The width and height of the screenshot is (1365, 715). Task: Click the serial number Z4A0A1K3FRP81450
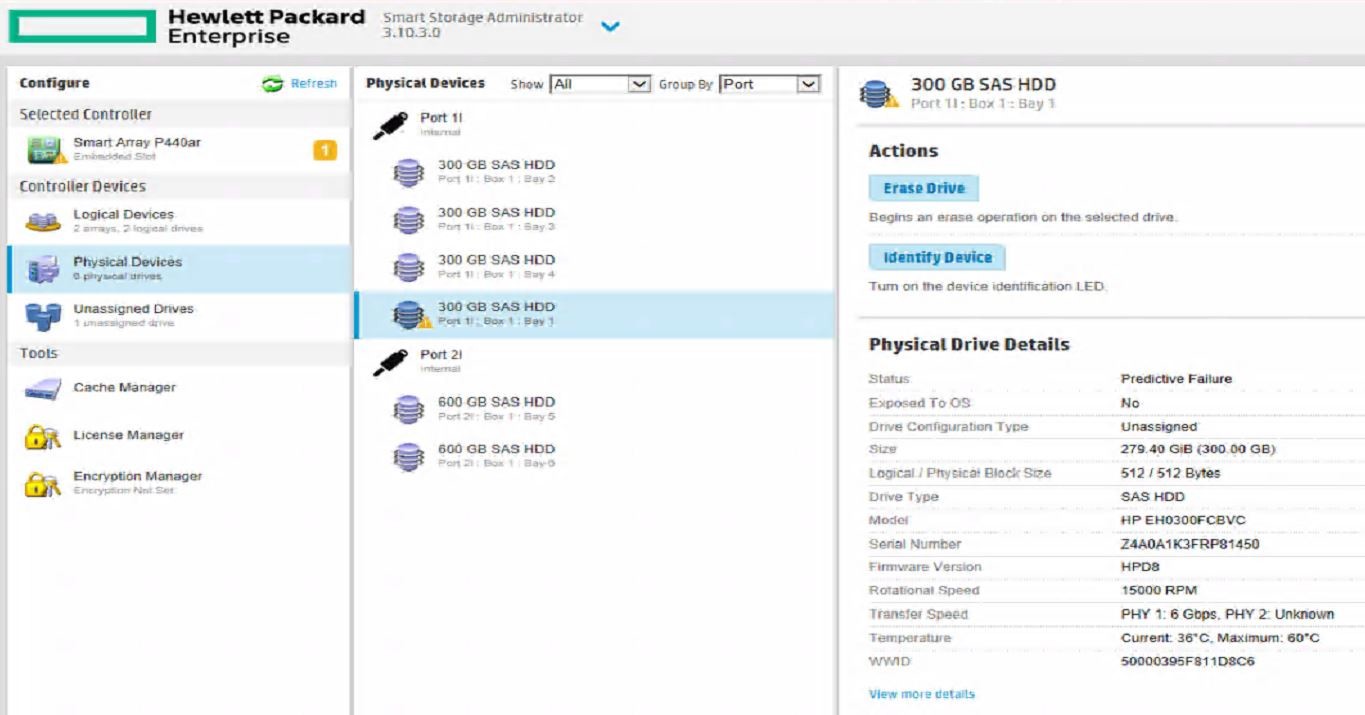pyautogui.click(x=1190, y=544)
